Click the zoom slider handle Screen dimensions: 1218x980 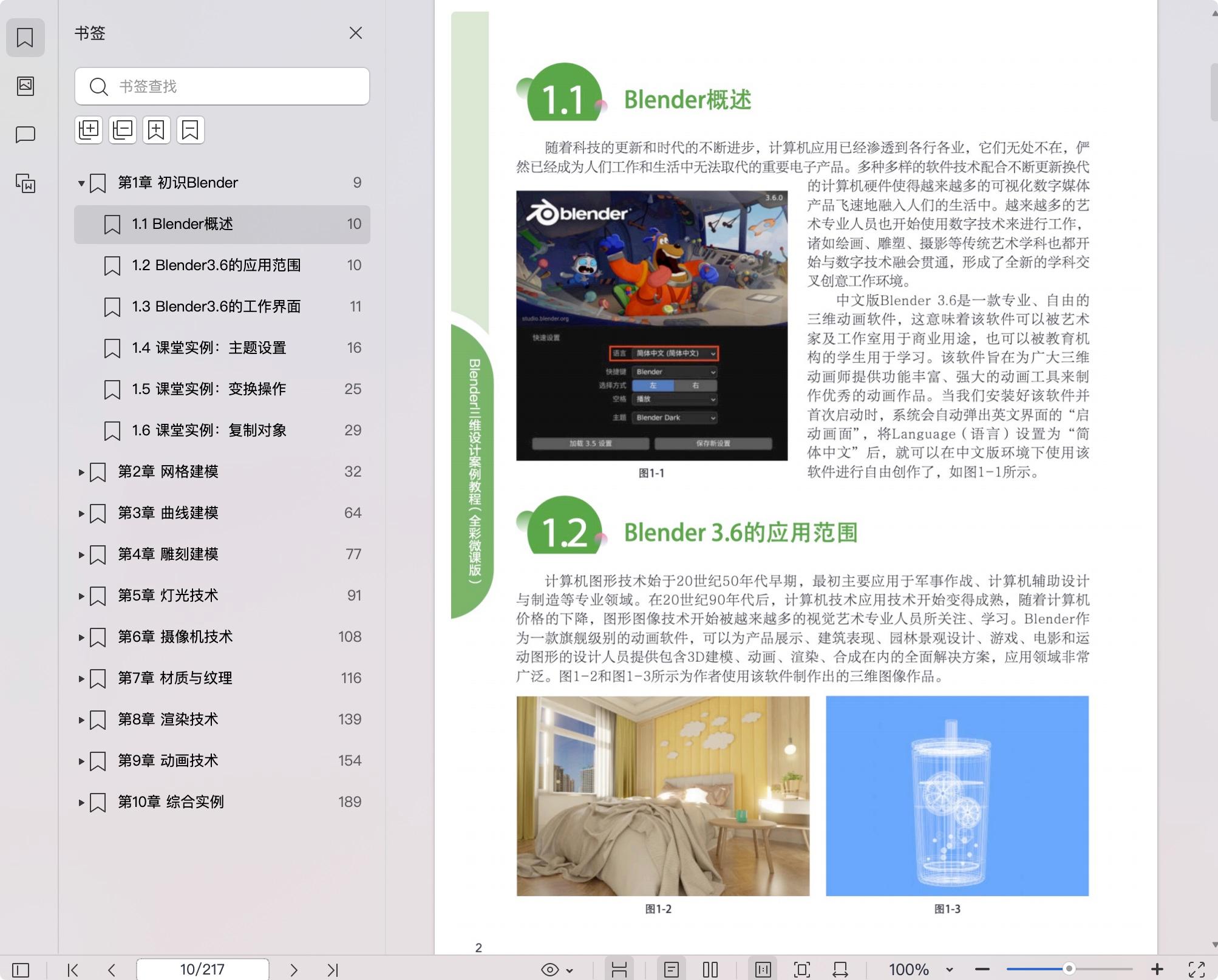[1069, 969]
